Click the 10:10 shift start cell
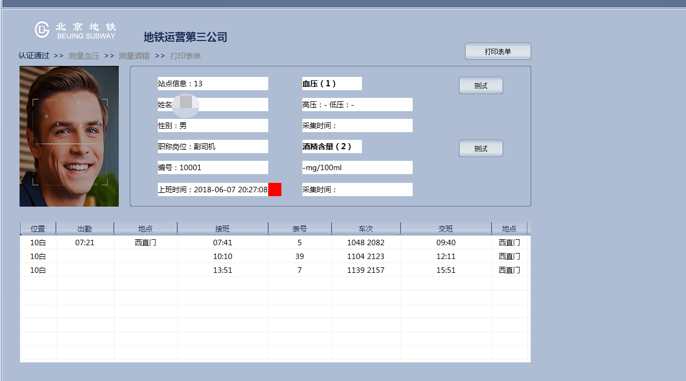686x381 pixels. (x=222, y=256)
